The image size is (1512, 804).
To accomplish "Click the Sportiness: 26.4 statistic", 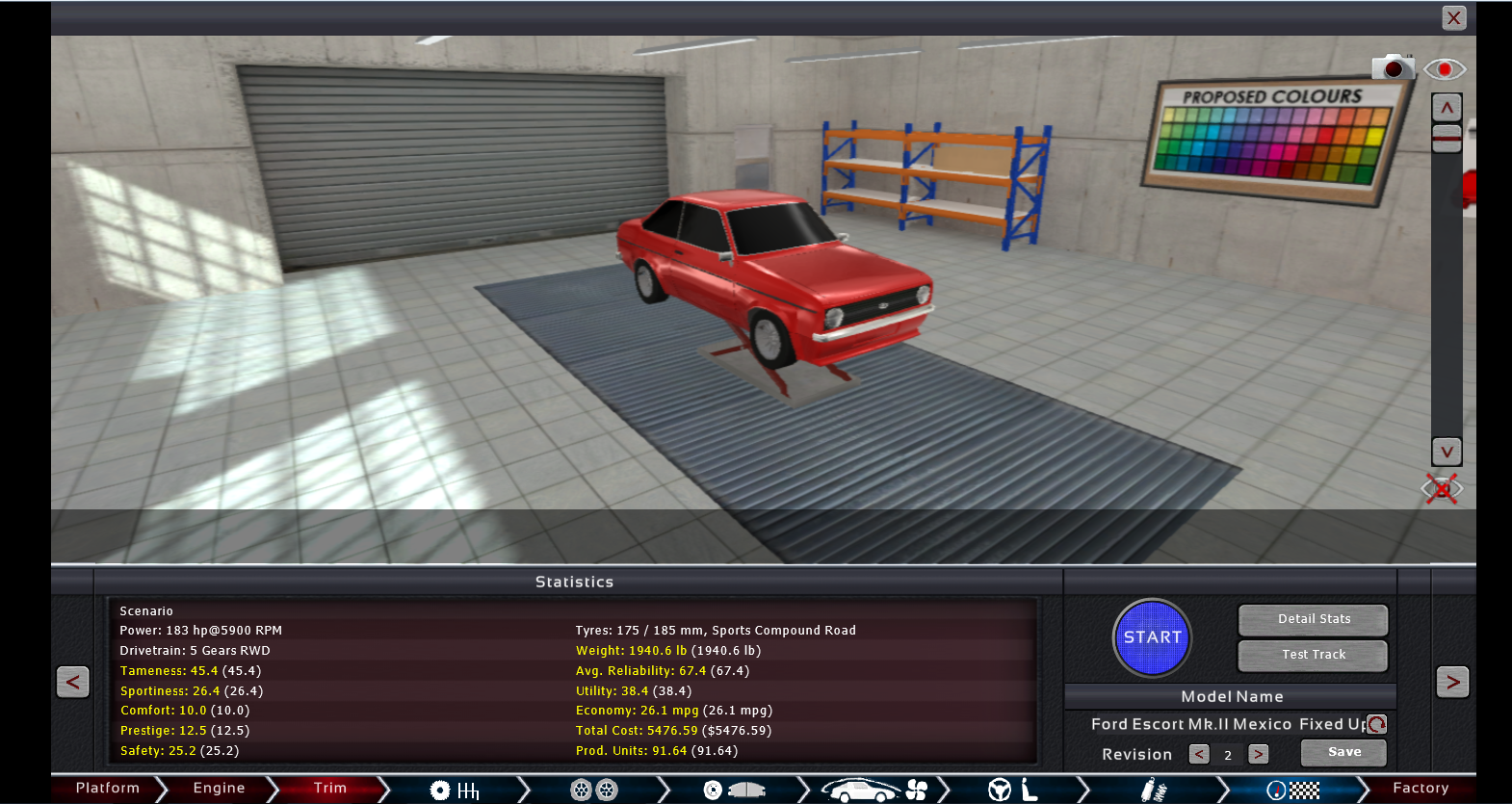I will [x=192, y=691].
